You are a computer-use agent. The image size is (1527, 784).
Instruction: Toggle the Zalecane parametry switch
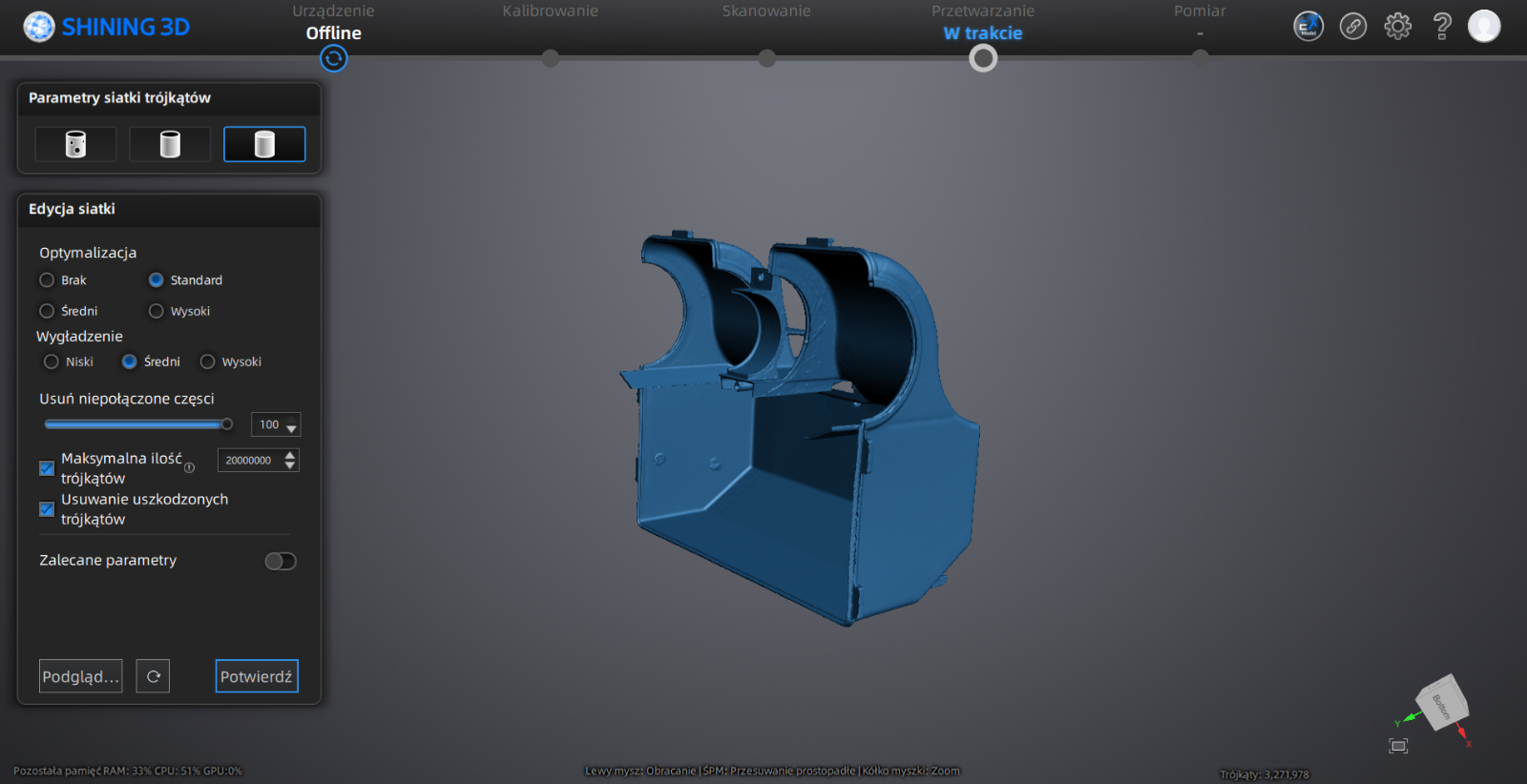click(x=281, y=561)
